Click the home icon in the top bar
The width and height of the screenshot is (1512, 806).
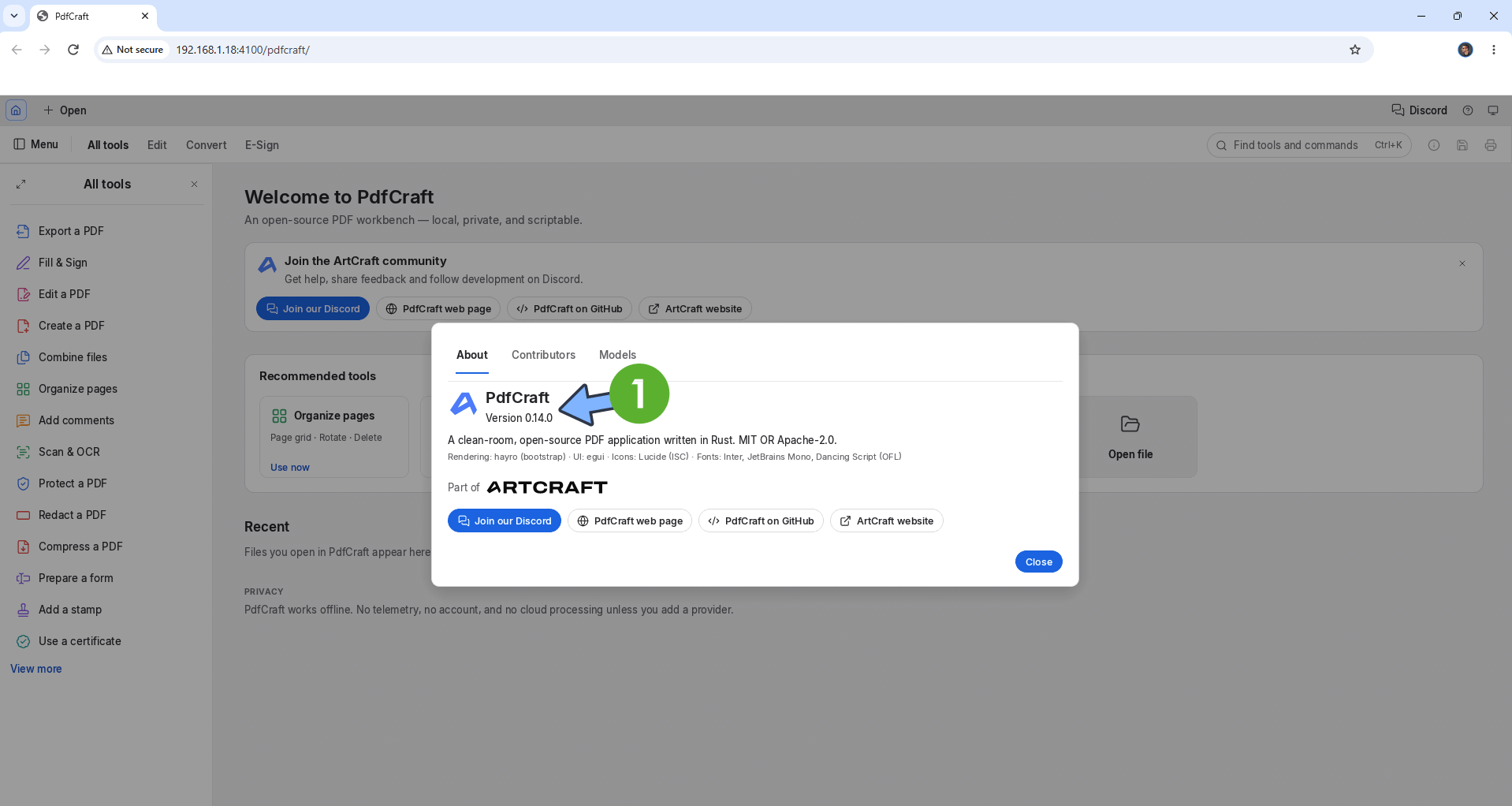coord(16,110)
